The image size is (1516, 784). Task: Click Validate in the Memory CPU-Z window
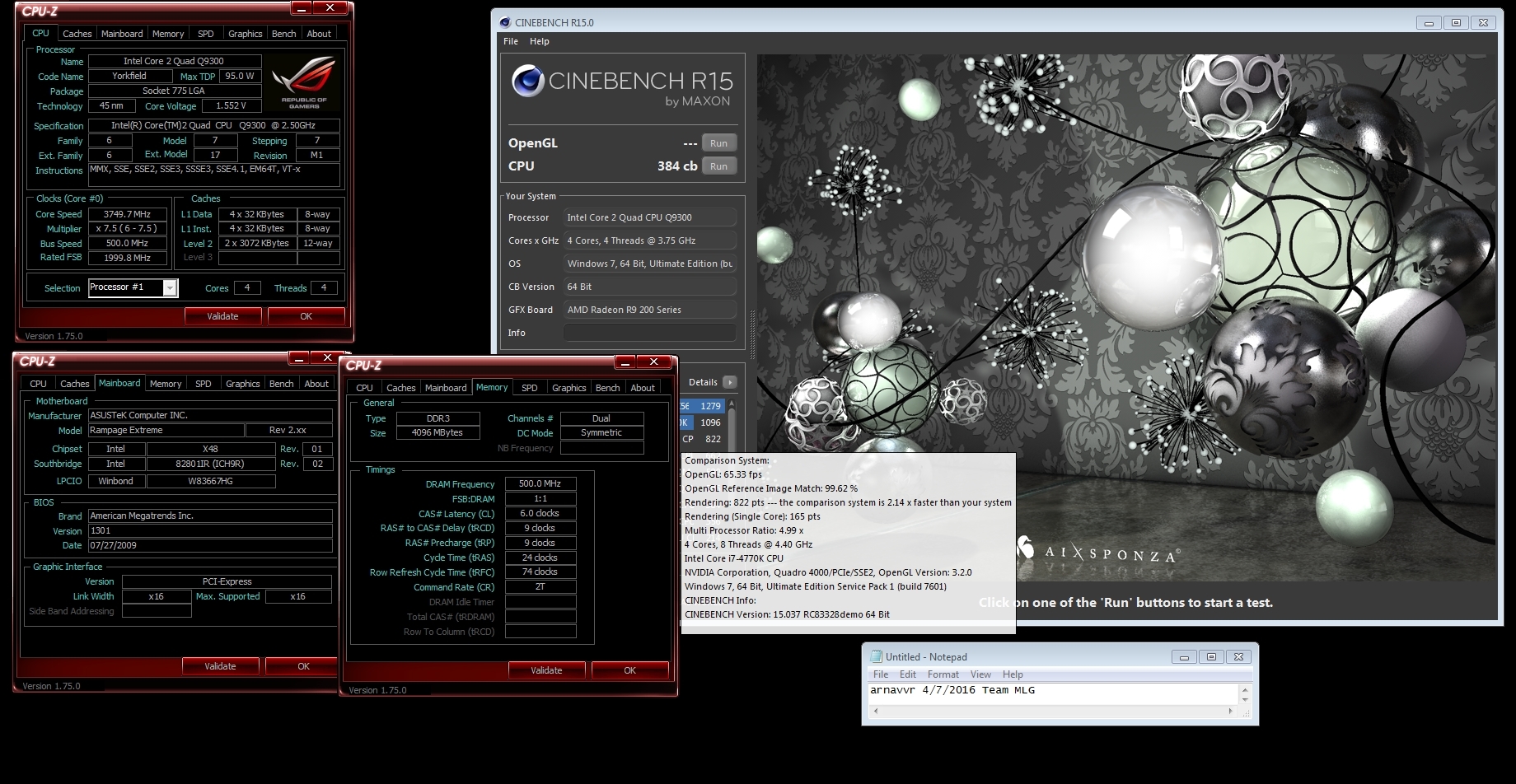pos(546,670)
